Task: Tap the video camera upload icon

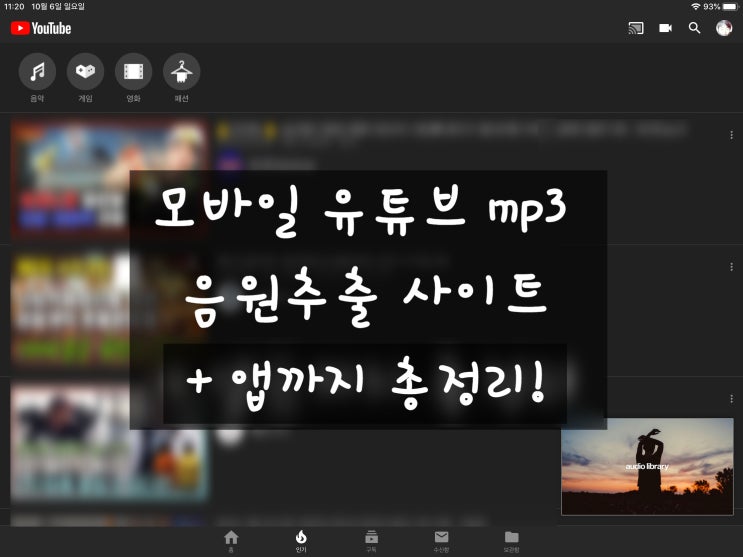Action: click(x=665, y=28)
